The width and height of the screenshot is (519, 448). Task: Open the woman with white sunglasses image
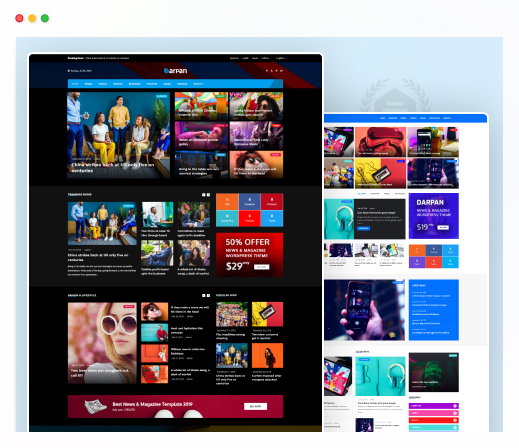pos(102,343)
